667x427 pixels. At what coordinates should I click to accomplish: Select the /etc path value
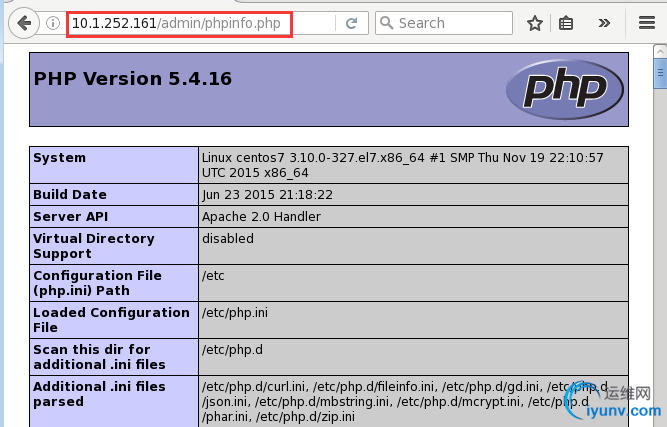tap(213, 276)
